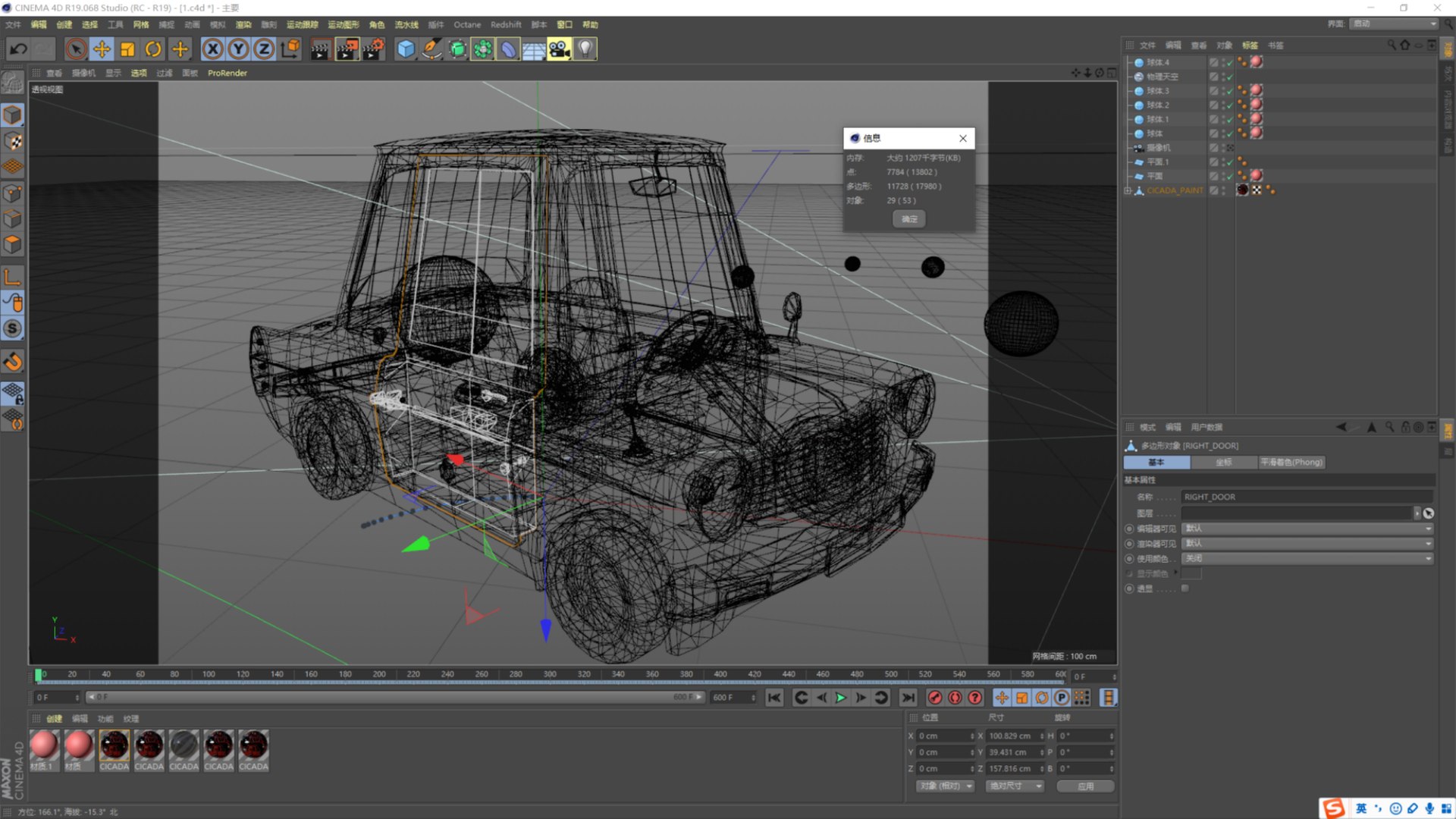Toggle the X axis lock
This screenshot has height=819, width=1456.
pyautogui.click(x=212, y=49)
